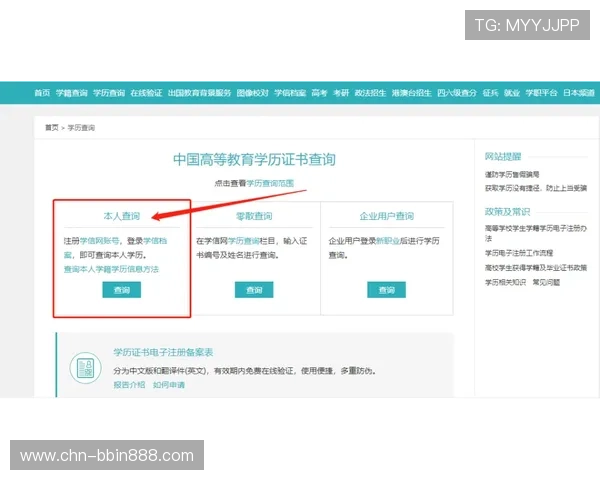Open 政法招生 in the navigation bar
The image size is (600, 480).
370,93
